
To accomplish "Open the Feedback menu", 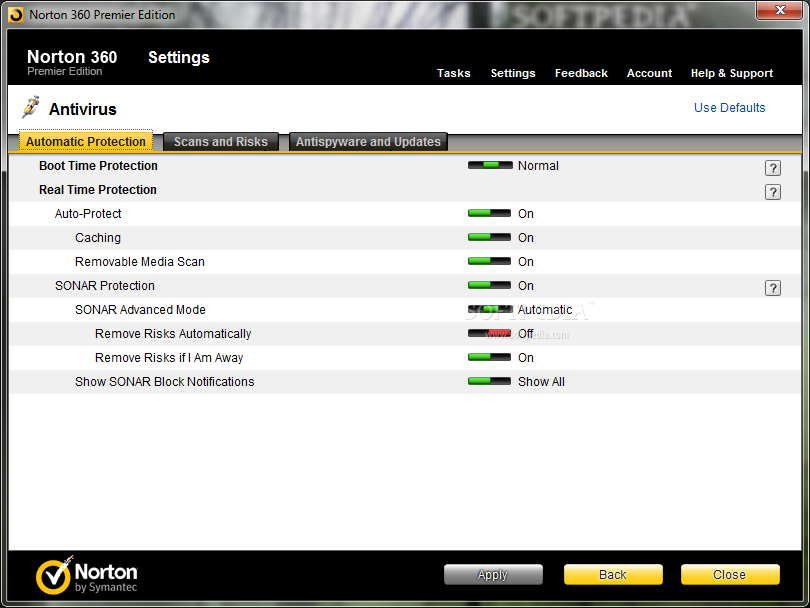I will 581,73.
